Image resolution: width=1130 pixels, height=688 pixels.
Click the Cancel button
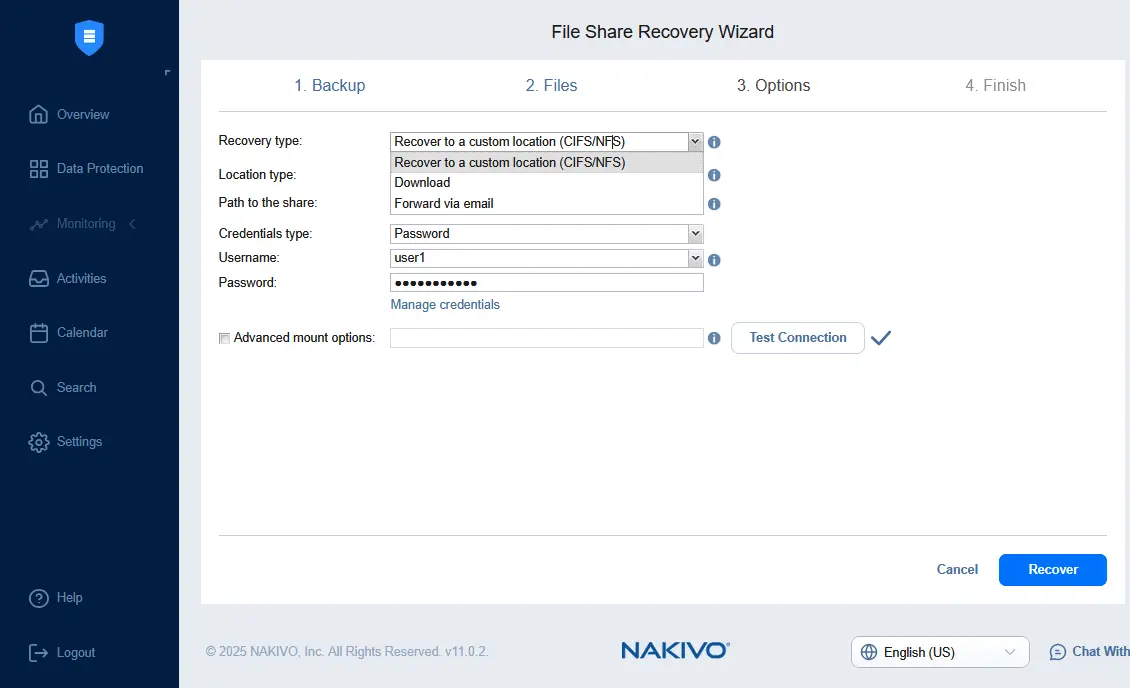957,570
